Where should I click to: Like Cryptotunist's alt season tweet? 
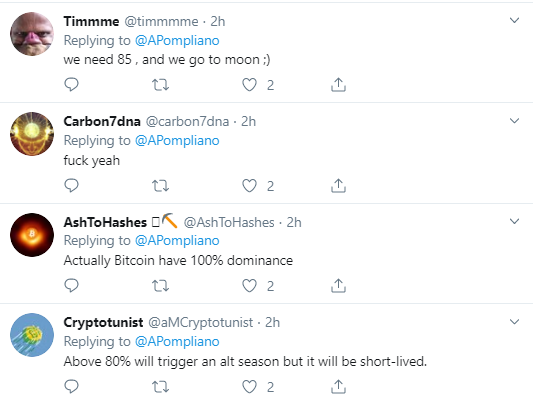click(x=249, y=386)
